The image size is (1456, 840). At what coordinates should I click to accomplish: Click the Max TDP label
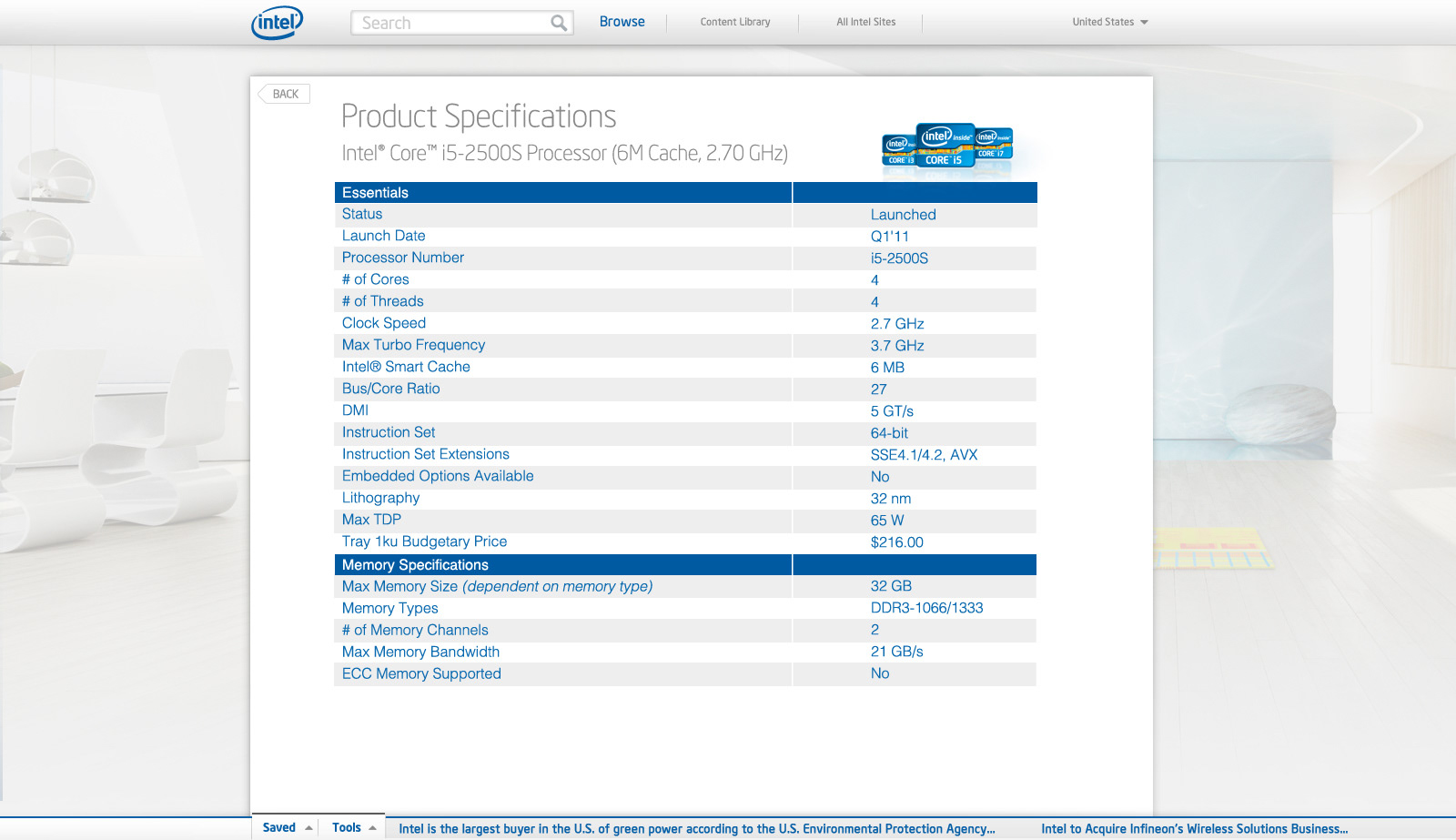(371, 520)
